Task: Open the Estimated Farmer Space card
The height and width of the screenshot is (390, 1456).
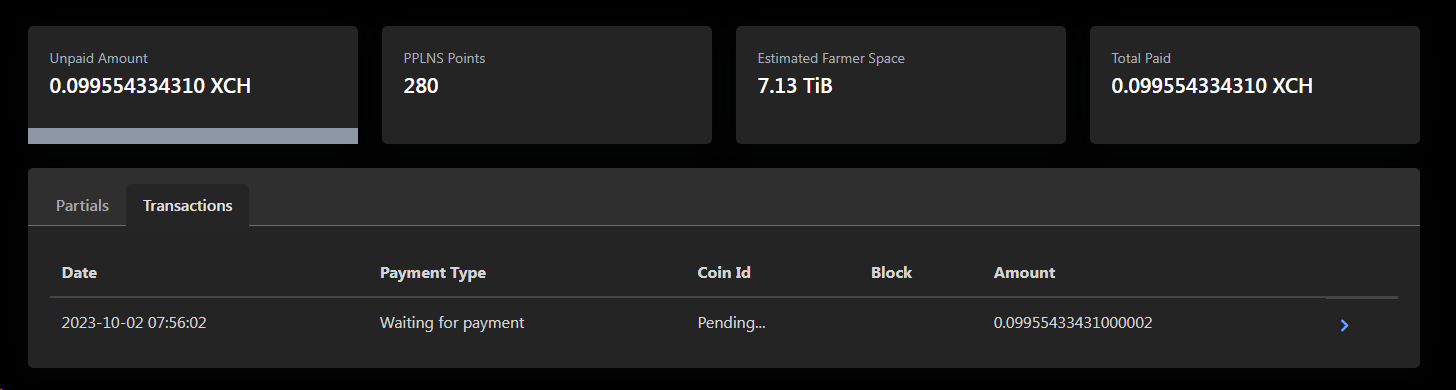Action: (x=901, y=85)
